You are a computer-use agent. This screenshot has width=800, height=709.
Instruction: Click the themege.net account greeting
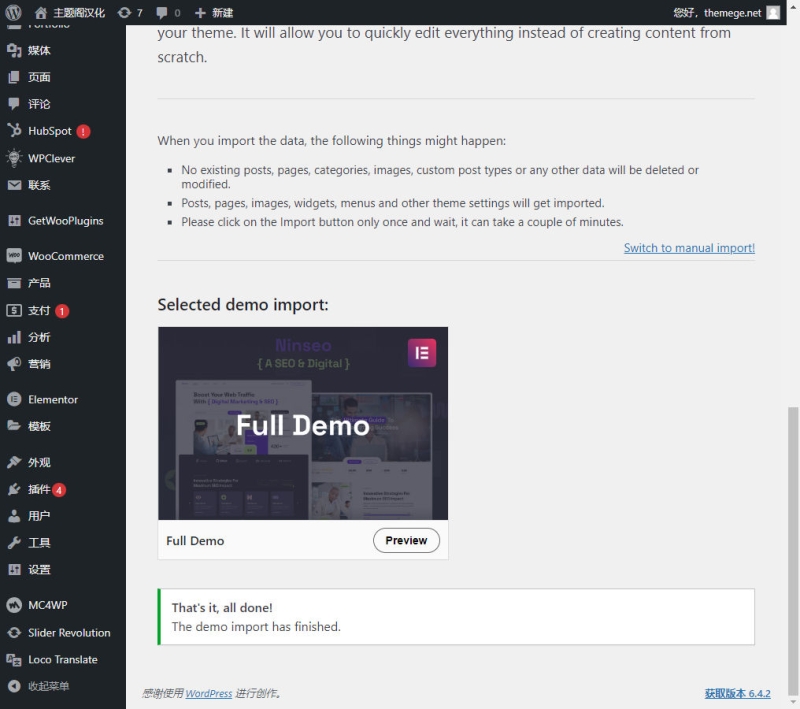click(717, 13)
